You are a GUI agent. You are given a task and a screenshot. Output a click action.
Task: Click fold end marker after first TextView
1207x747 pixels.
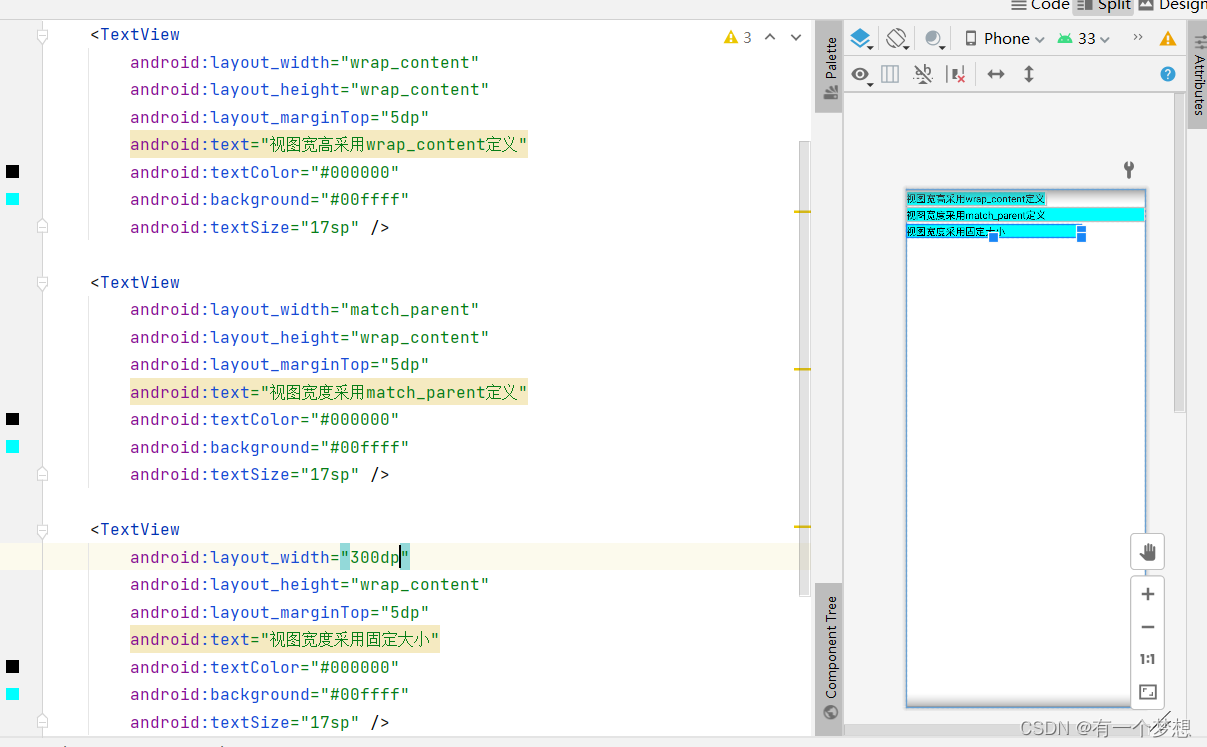42,227
